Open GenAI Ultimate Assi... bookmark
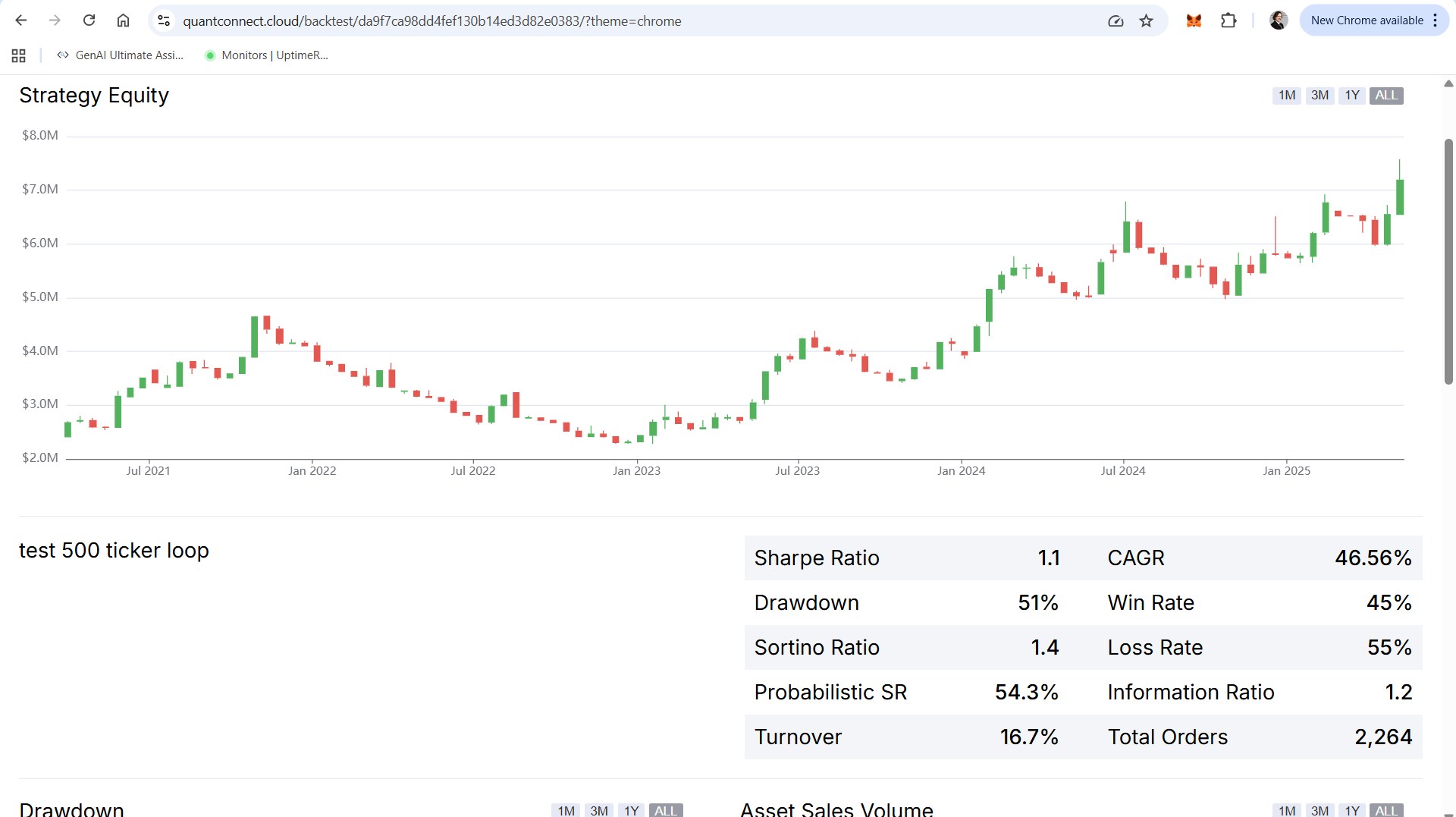The width and height of the screenshot is (1456, 817). coord(120,55)
